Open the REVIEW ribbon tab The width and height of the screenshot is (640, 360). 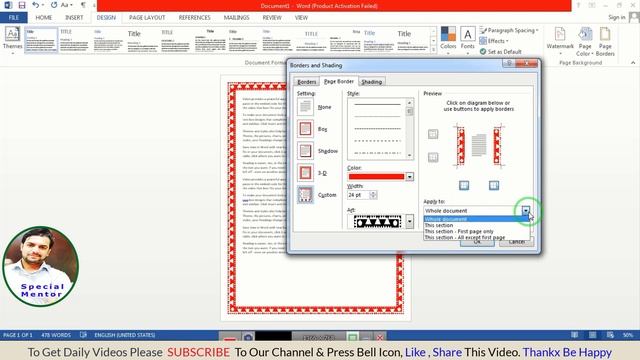(272, 18)
